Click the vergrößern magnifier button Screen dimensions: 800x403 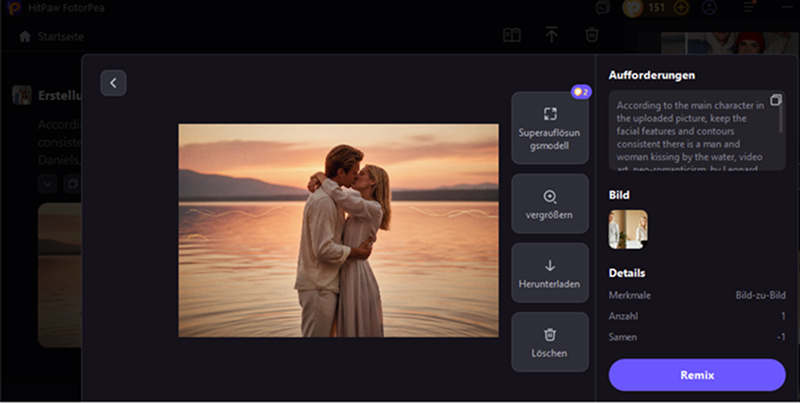click(x=549, y=204)
